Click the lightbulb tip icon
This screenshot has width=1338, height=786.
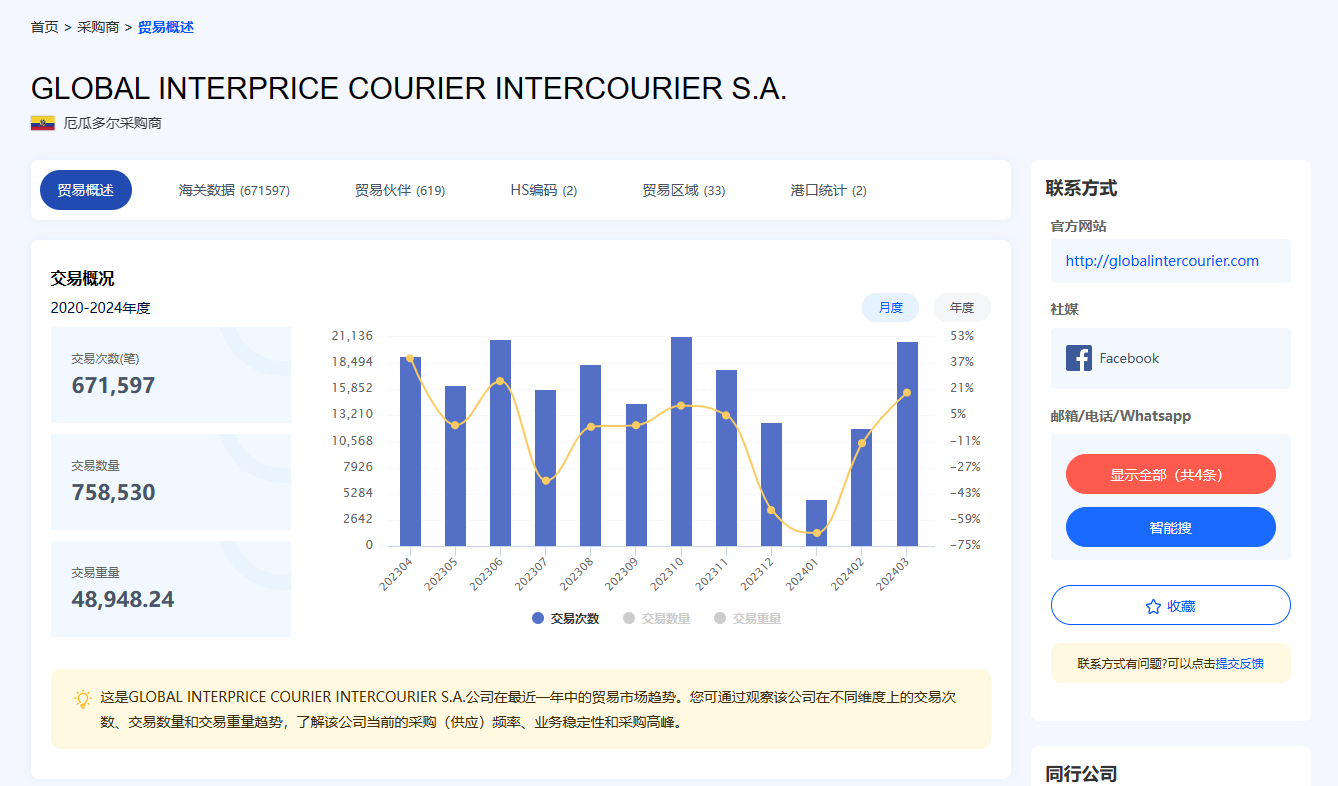pyautogui.click(x=83, y=698)
